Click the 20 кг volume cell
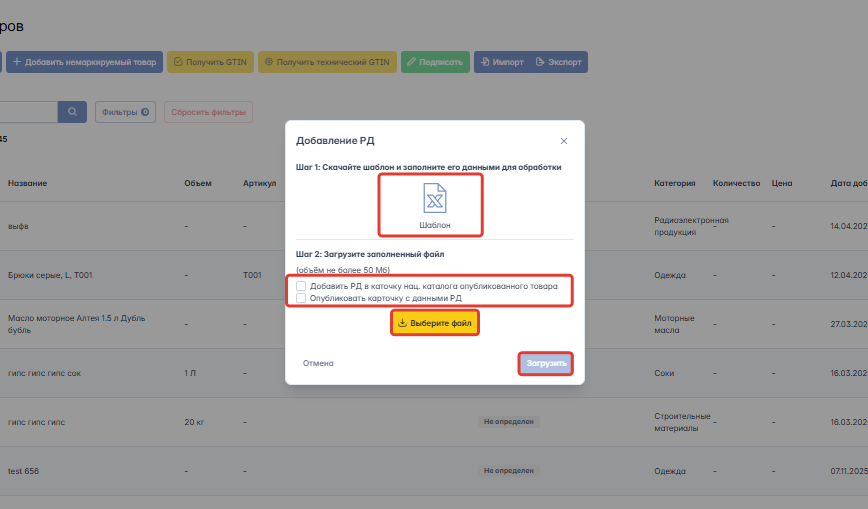The width and height of the screenshot is (868, 509). click(194, 422)
